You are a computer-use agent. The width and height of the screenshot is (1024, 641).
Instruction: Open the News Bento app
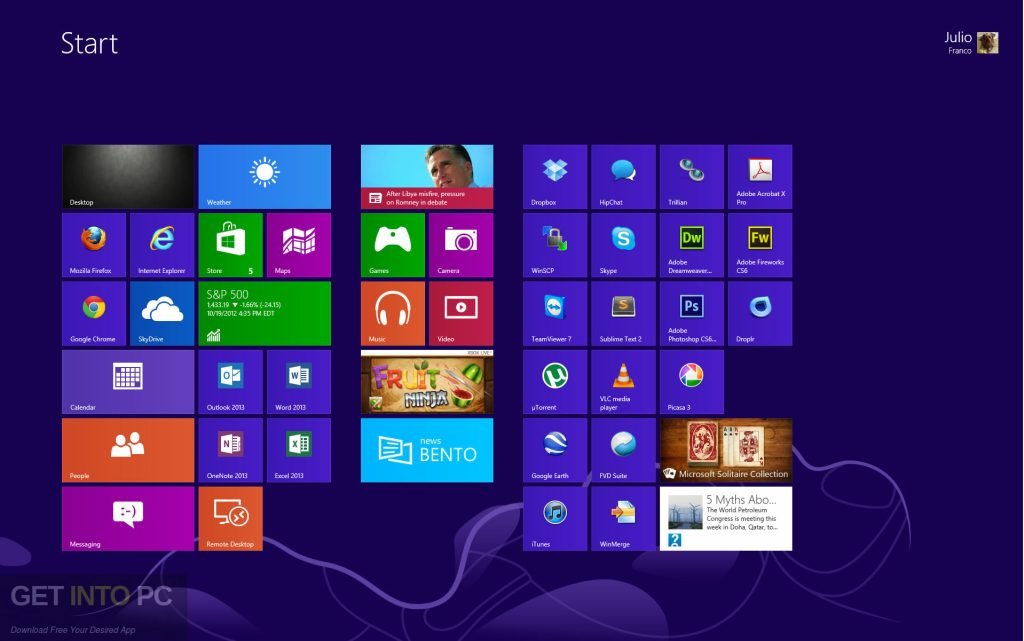[x=427, y=449]
